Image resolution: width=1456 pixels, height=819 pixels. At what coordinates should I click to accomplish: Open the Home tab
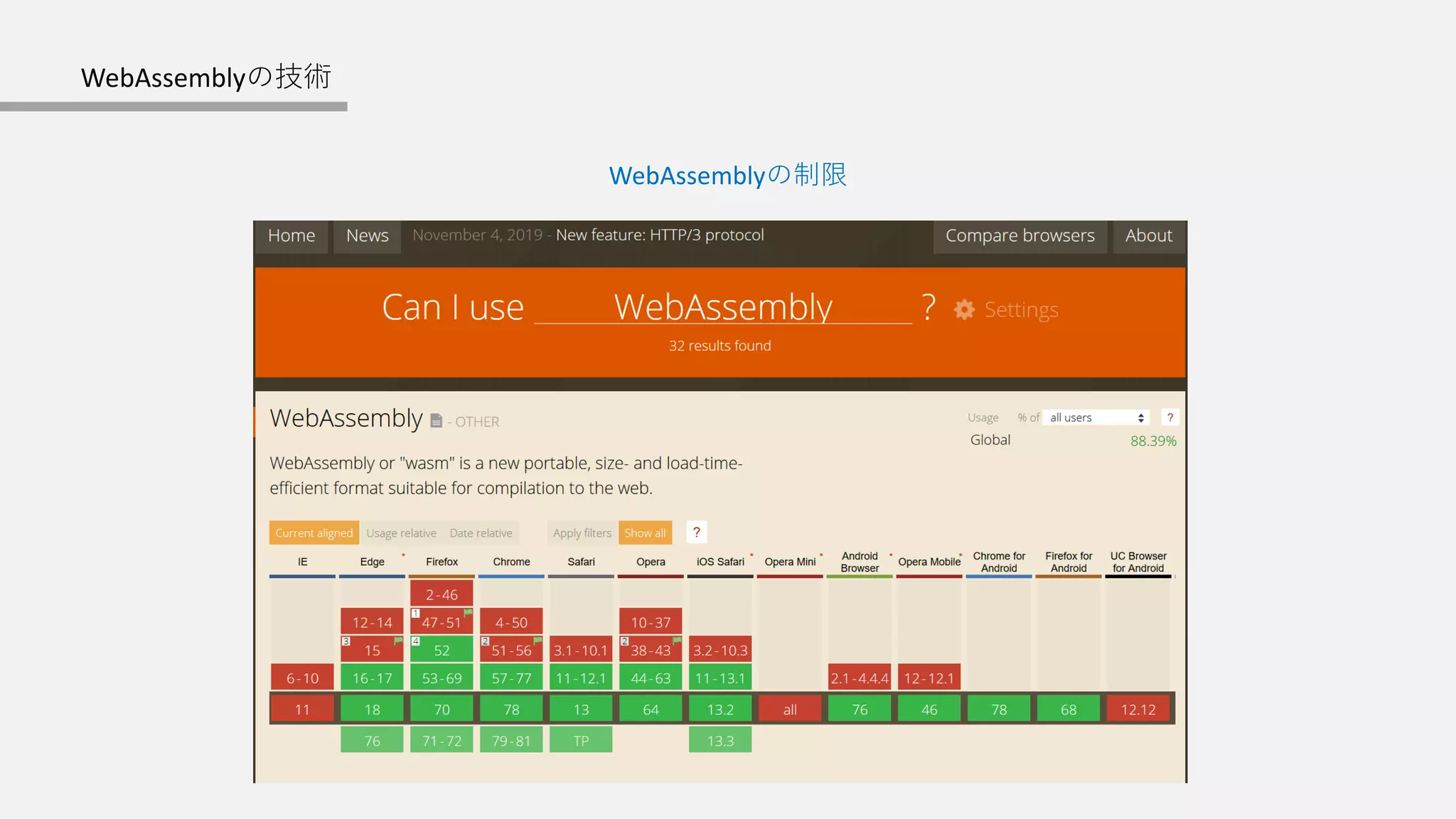point(291,236)
